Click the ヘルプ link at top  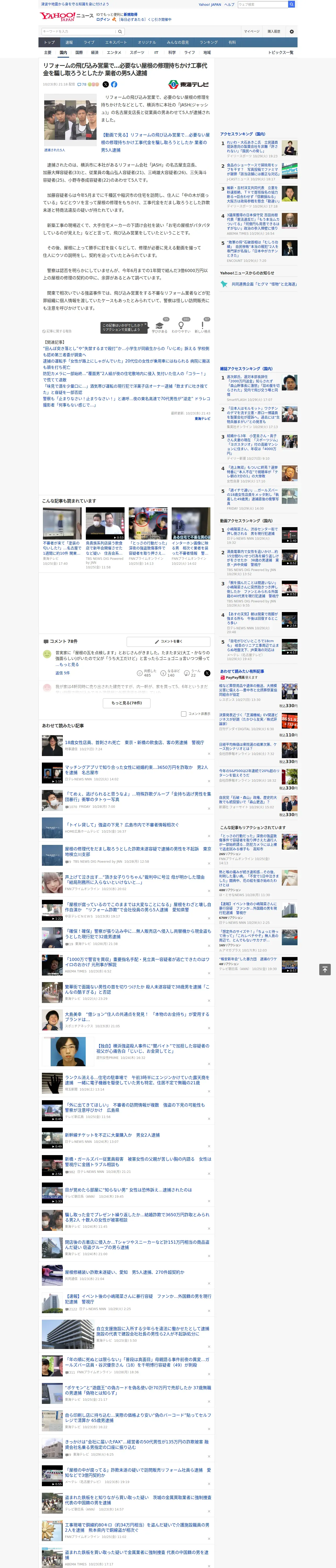pos(229,4)
